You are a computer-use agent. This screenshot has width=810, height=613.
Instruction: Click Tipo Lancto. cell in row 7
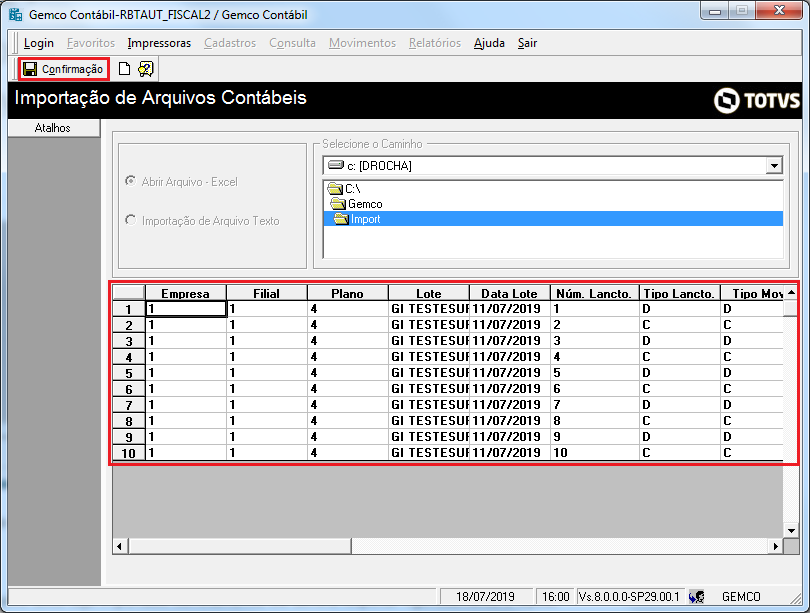tap(680, 405)
